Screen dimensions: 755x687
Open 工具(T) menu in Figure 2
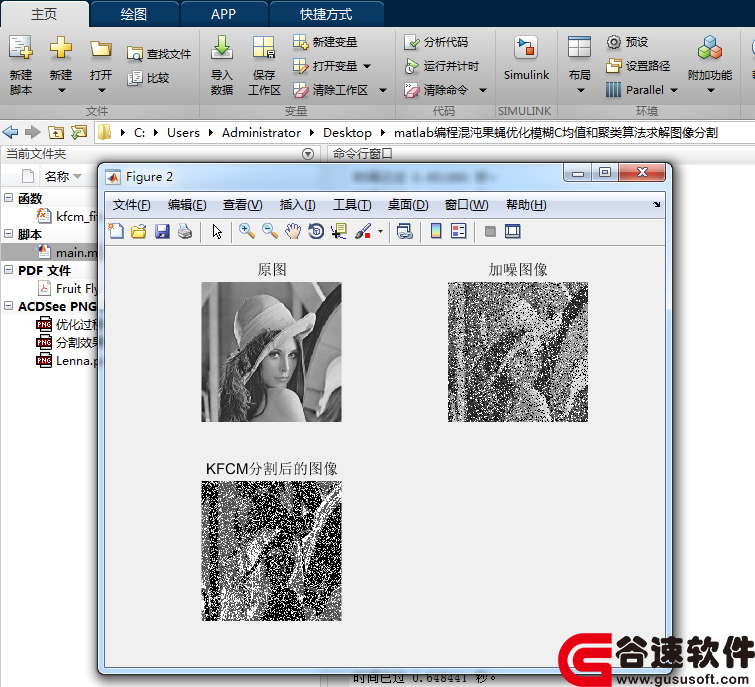[352, 205]
